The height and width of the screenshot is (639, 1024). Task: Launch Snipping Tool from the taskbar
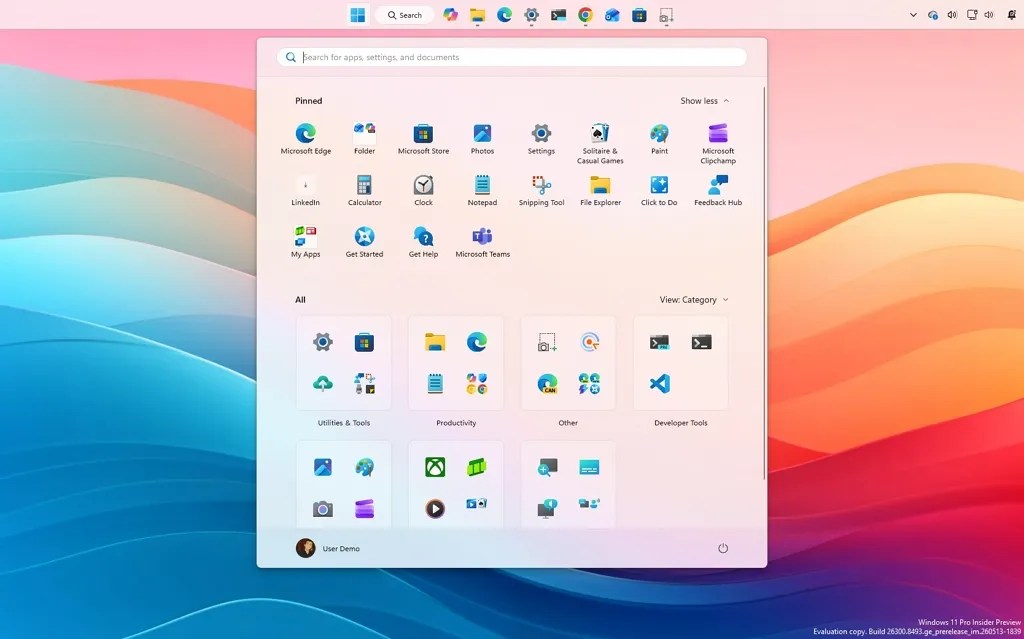[666, 15]
